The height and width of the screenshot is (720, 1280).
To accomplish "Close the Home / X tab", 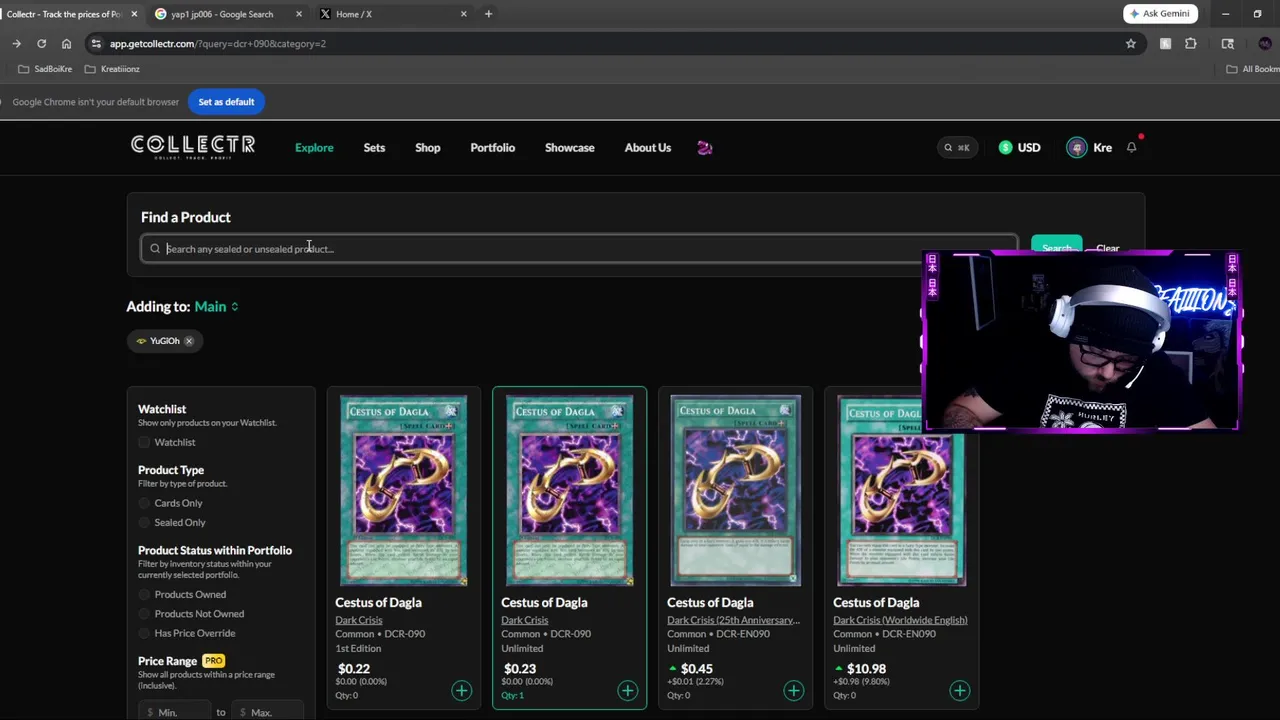I will coord(463,14).
